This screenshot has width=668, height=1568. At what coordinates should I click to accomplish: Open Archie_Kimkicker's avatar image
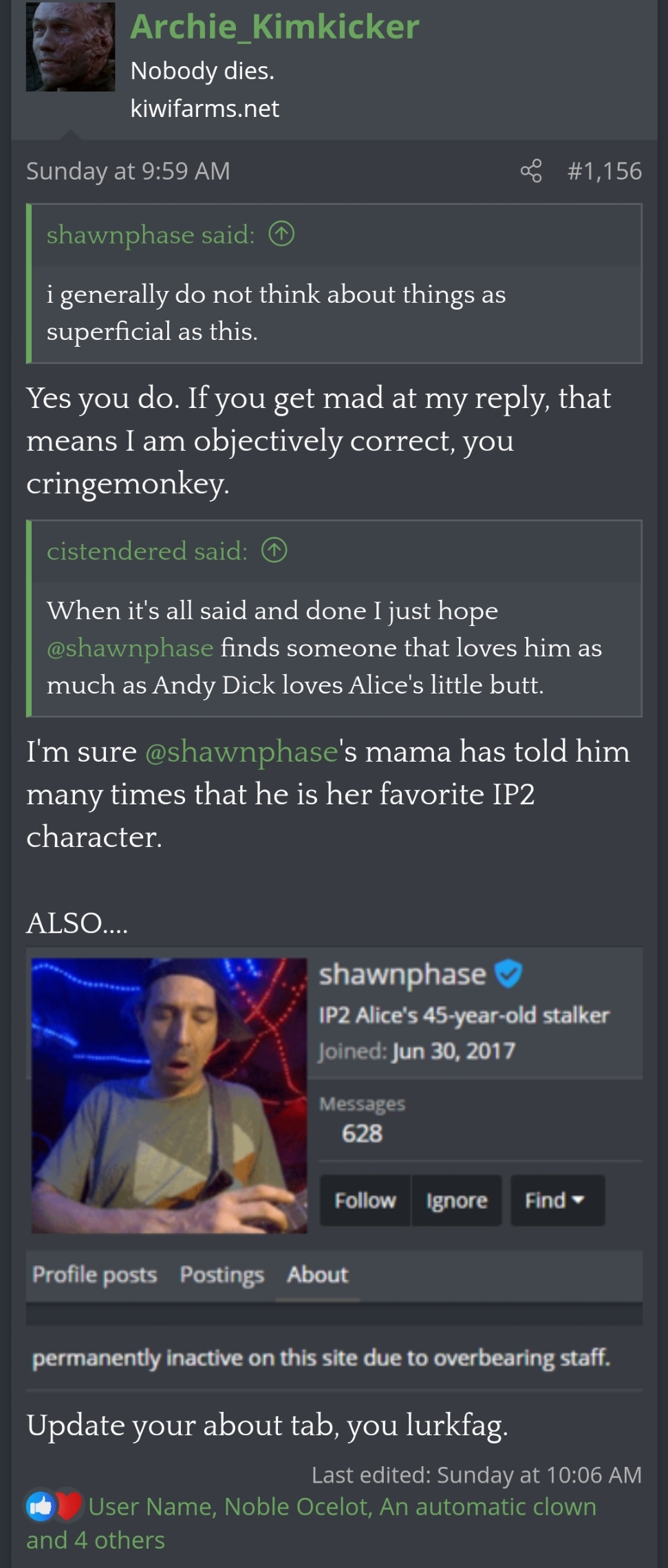70,46
